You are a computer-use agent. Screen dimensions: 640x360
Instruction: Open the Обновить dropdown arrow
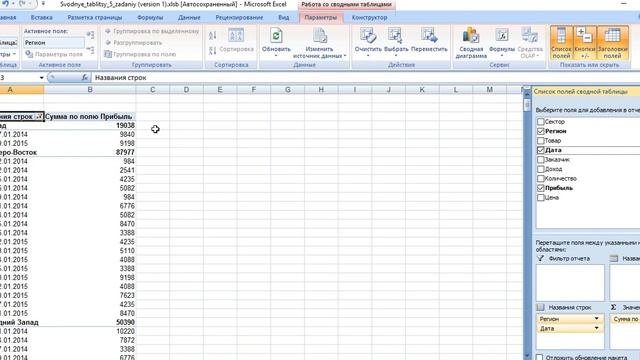pos(276,56)
